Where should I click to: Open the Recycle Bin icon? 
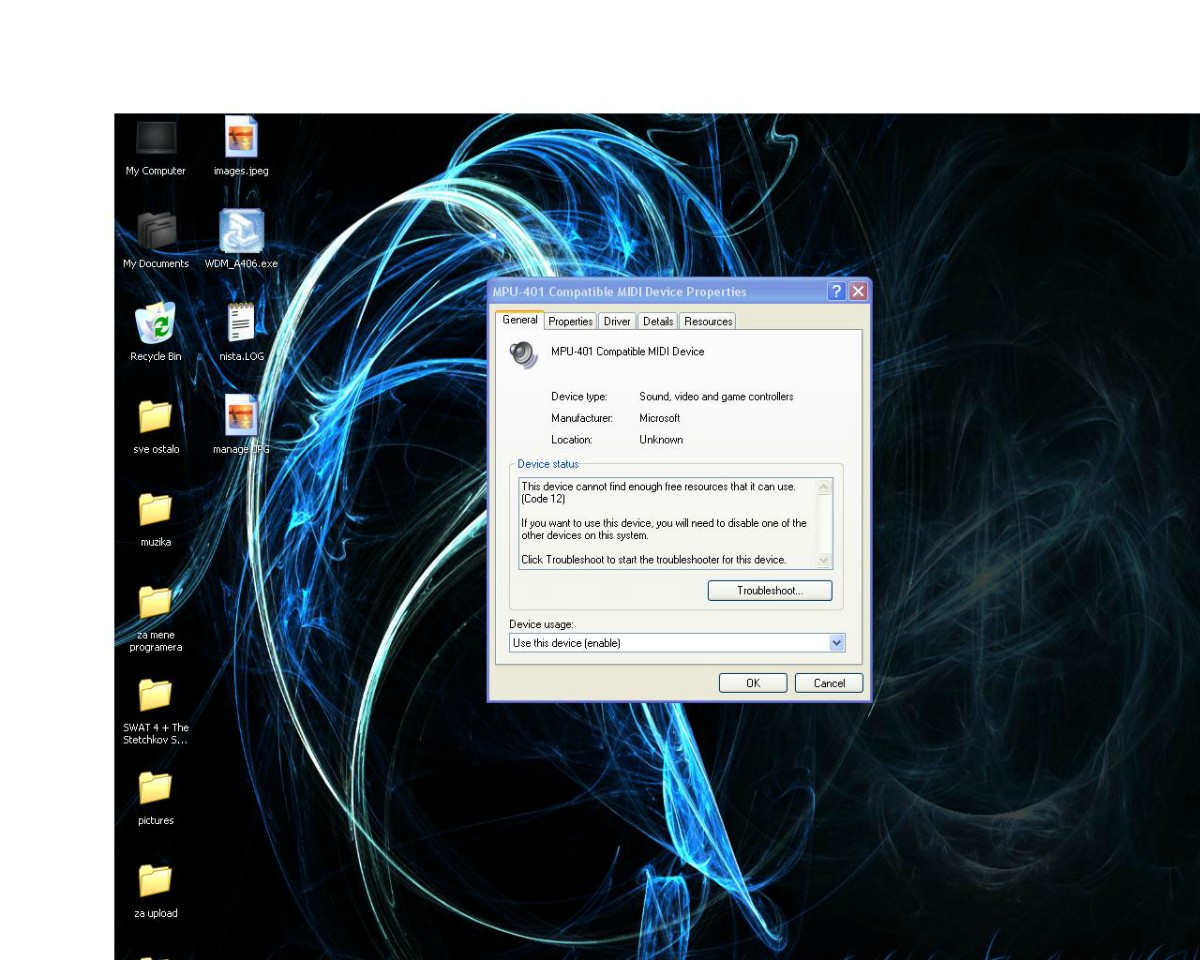pos(156,325)
